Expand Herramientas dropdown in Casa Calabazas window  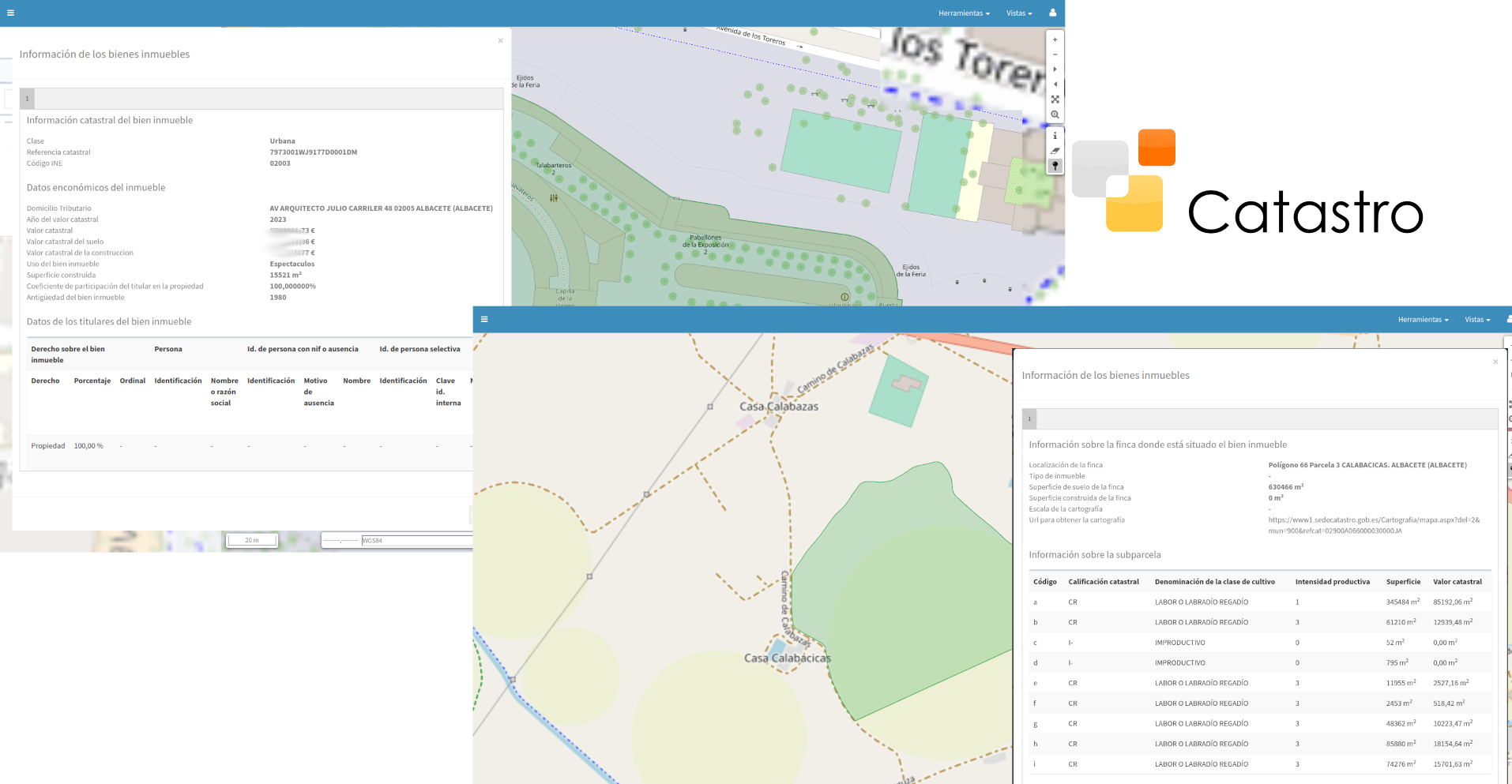click(x=1423, y=320)
